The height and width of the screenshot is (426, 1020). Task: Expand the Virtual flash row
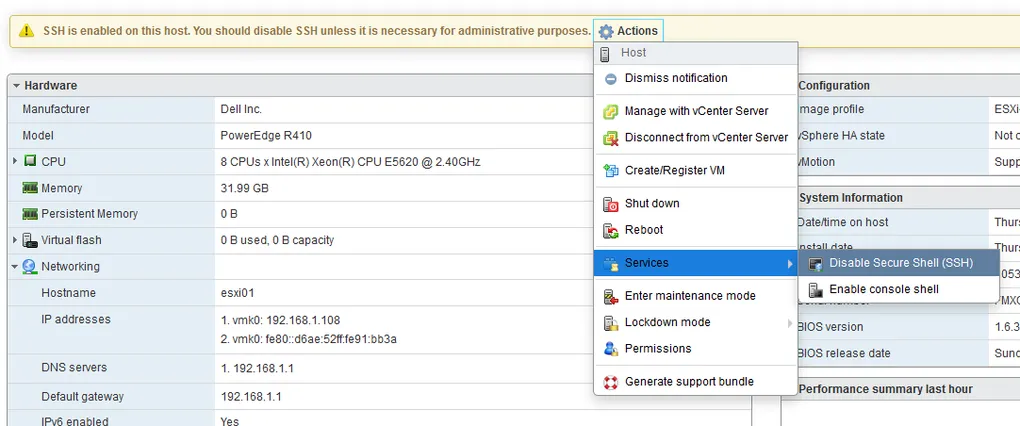[15, 240]
